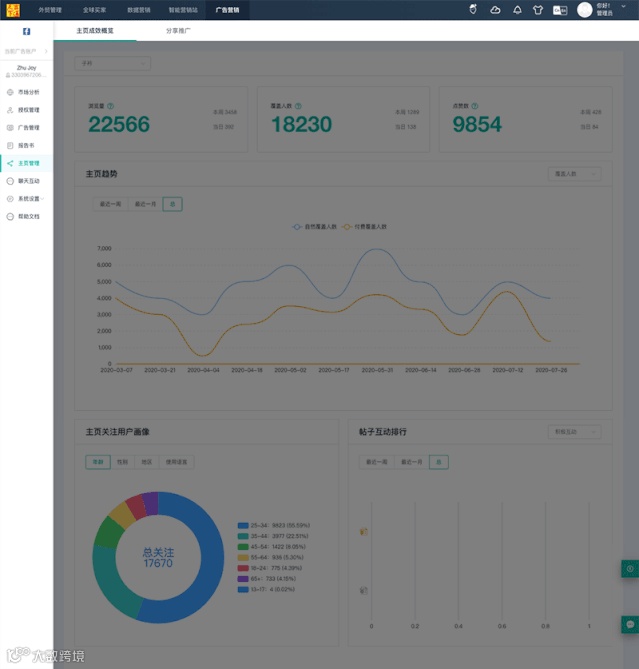Click help icon beside 浏览量

pyautogui.click(x=110, y=106)
